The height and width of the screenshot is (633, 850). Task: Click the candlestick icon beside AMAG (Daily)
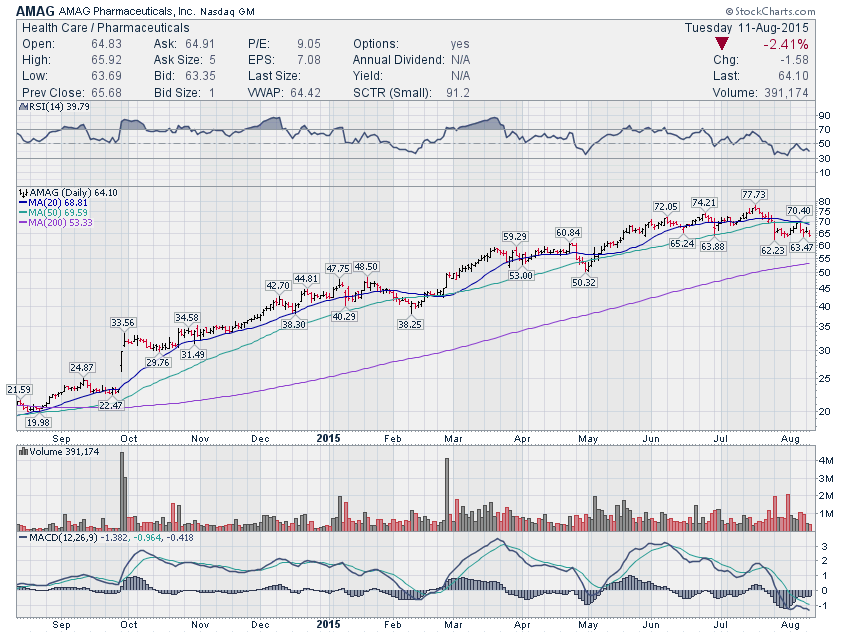pyautogui.click(x=23, y=192)
